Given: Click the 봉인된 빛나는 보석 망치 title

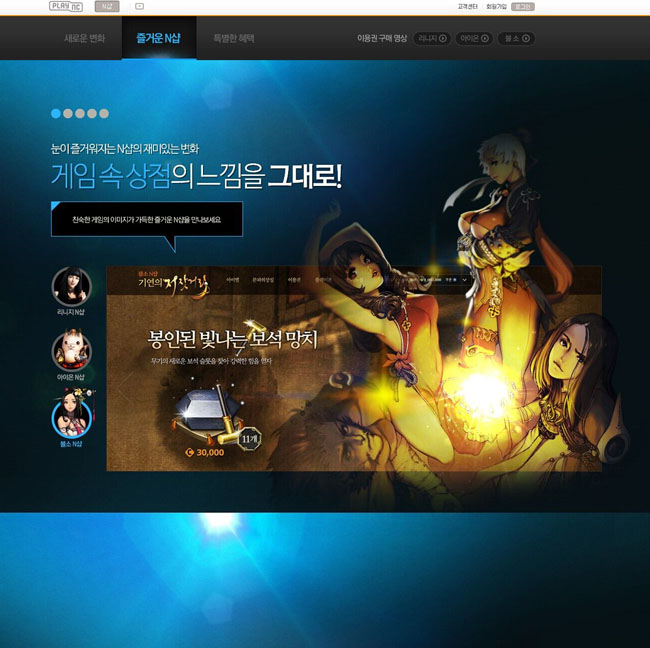Looking at the screenshot, I should [x=233, y=340].
